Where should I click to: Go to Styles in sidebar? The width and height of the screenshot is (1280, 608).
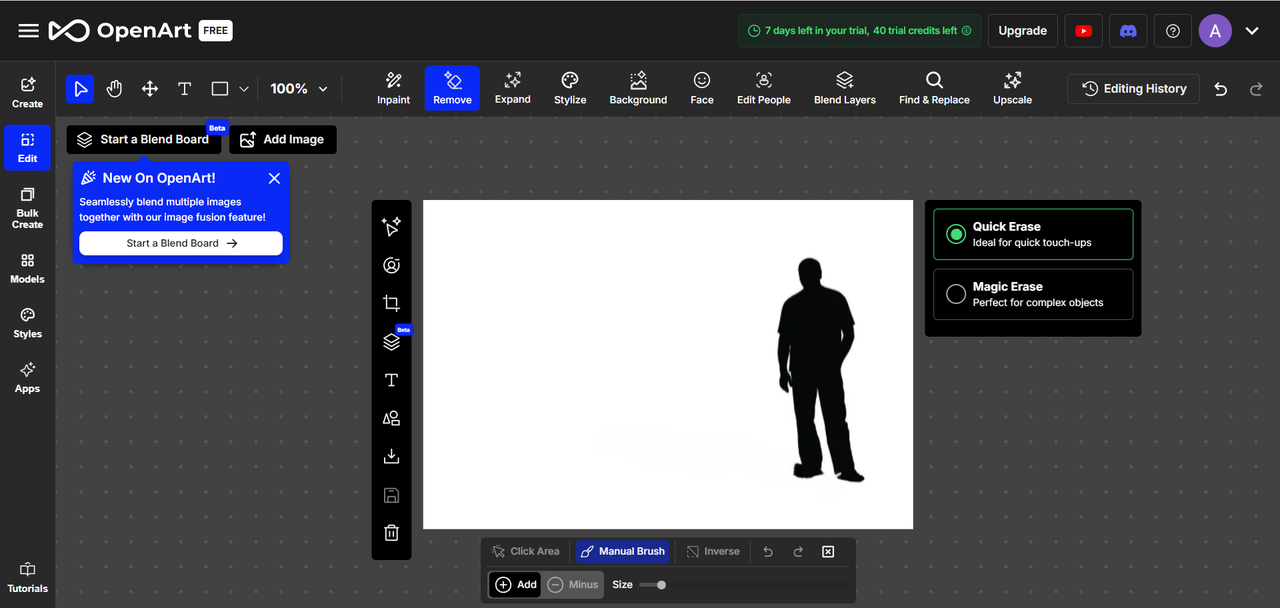pyautogui.click(x=27, y=323)
